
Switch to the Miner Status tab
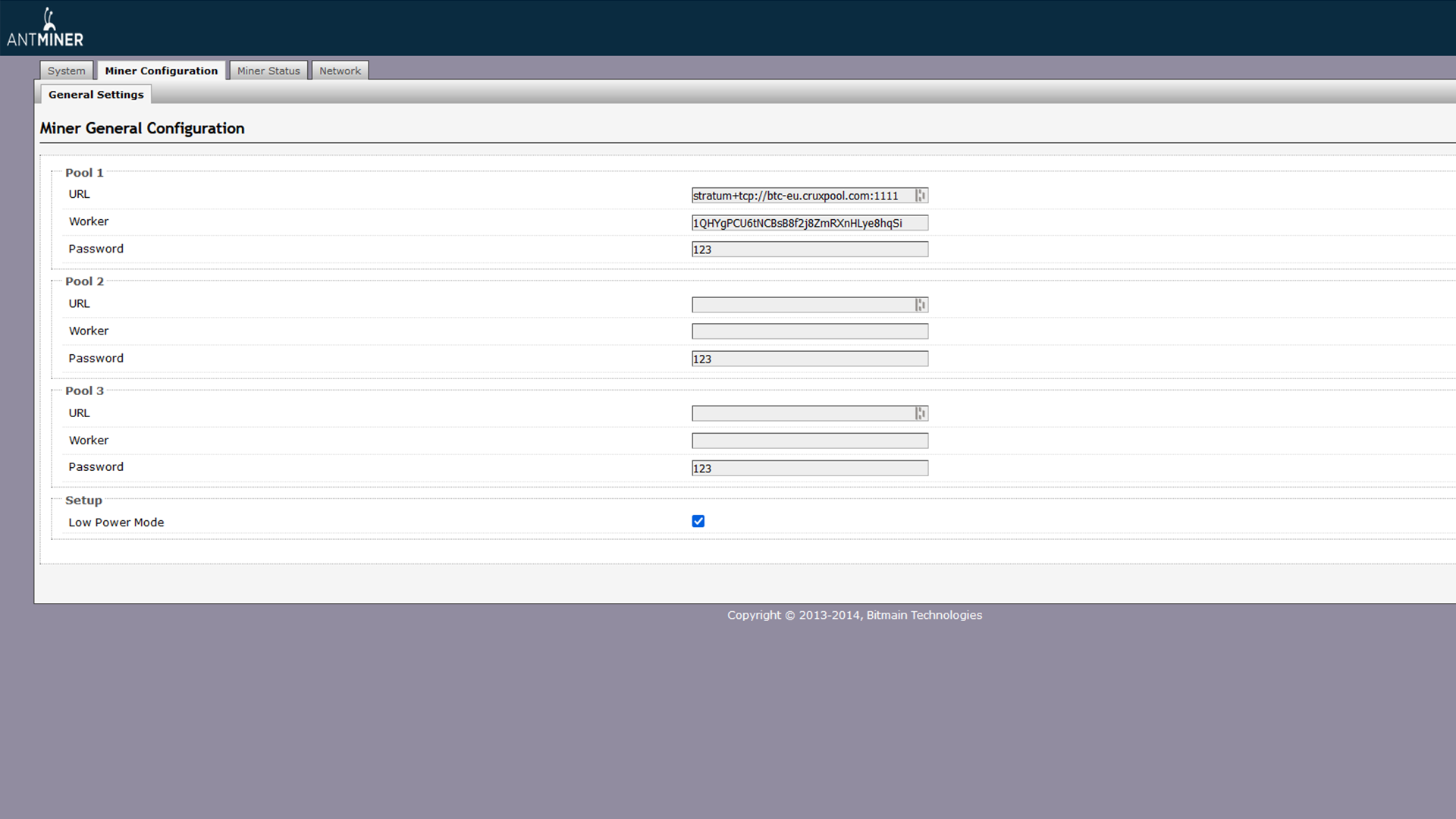[x=268, y=71]
